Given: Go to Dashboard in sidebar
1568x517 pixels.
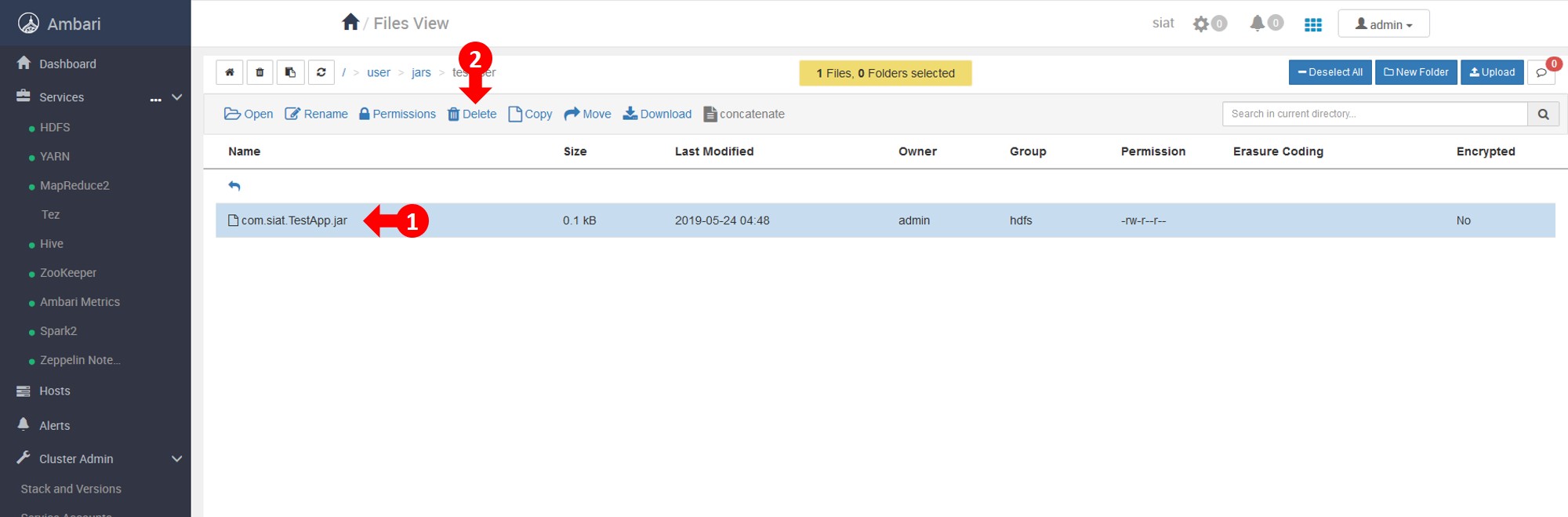Looking at the screenshot, I should coord(67,64).
